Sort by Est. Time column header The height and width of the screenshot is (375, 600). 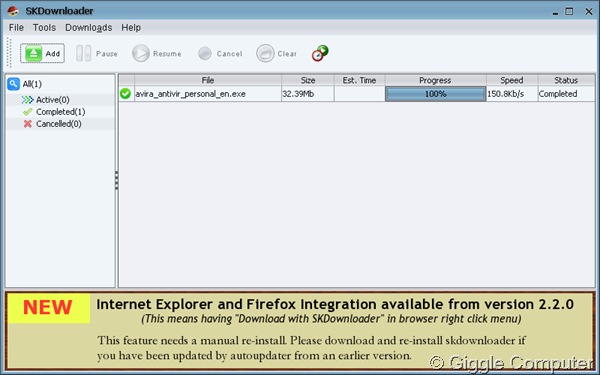click(359, 80)
